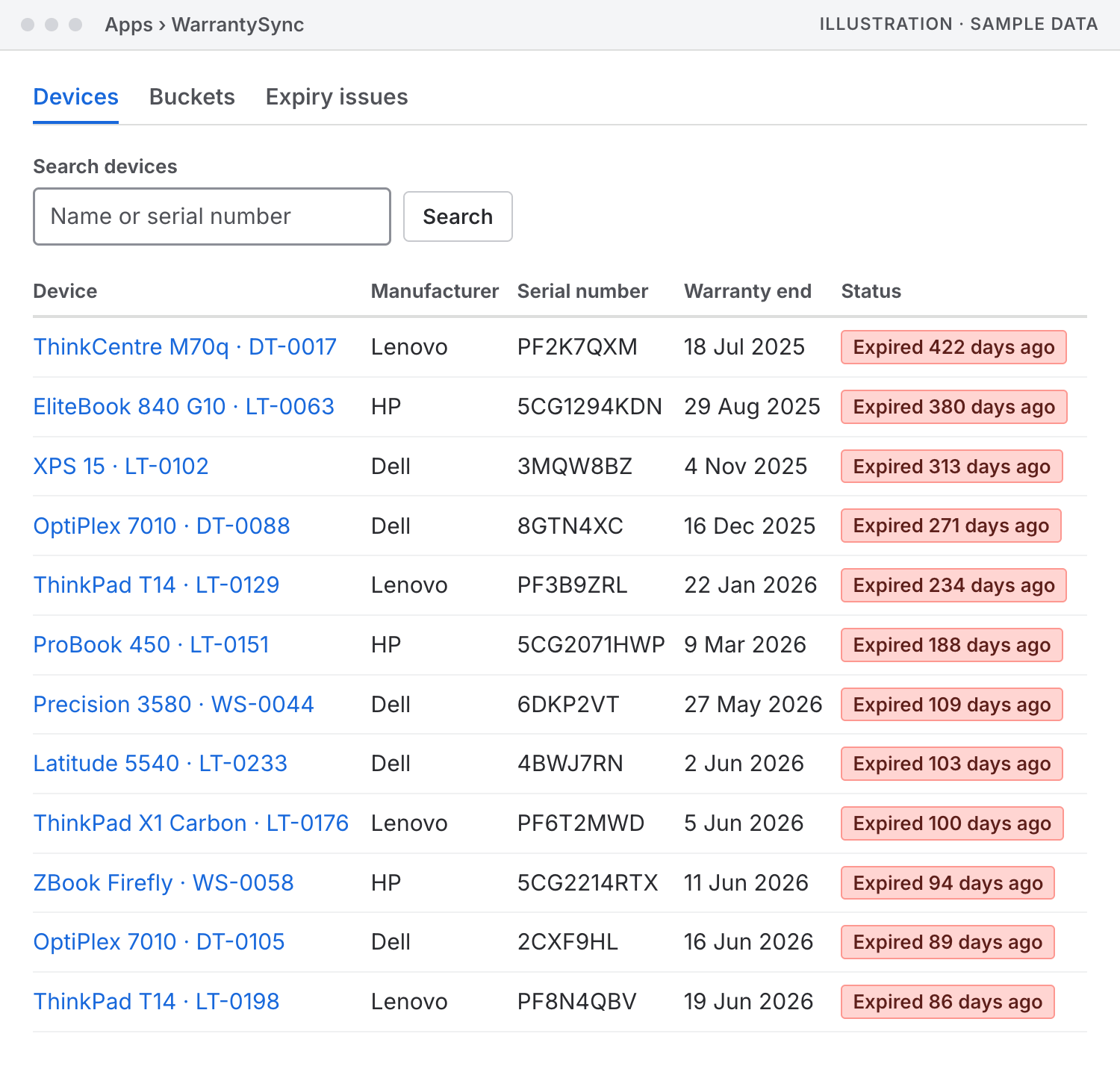Open the Buckets tab

pos(192,97)
